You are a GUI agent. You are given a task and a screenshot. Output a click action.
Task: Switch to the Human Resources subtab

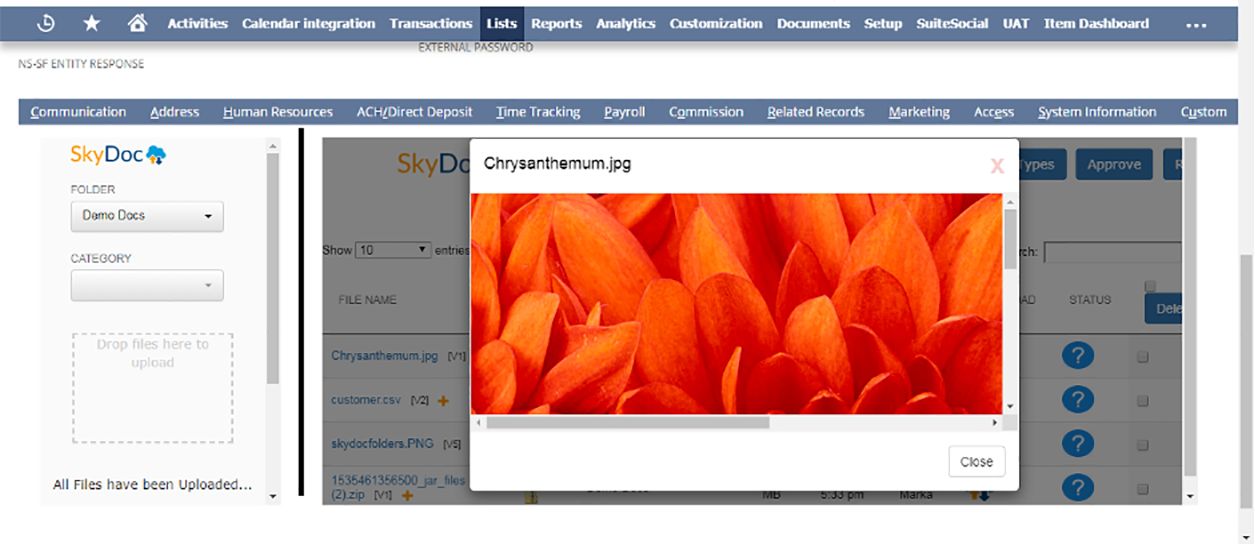[x=278, y=112]
